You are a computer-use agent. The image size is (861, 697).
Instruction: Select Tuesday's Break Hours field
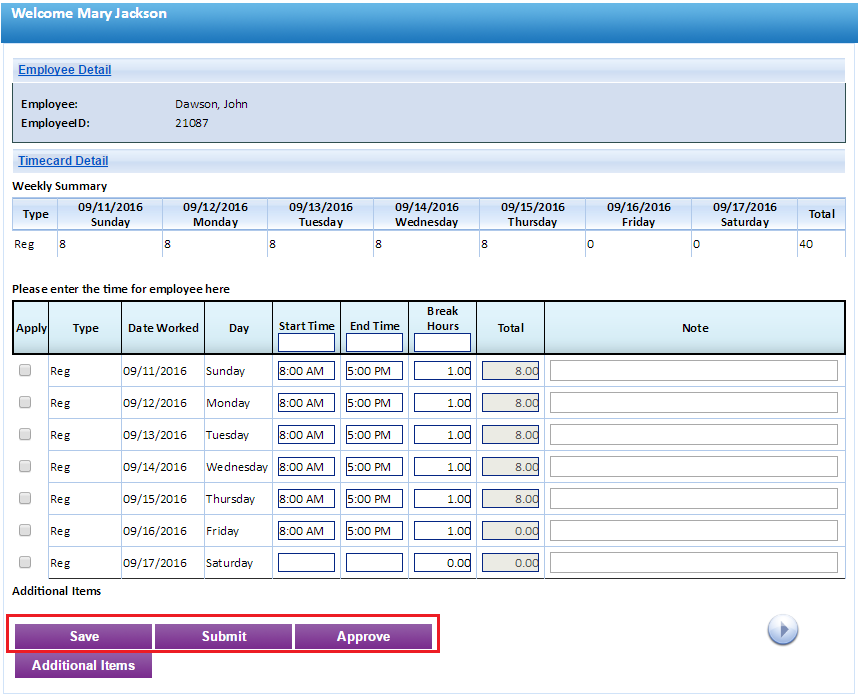(x=443, y=434)
